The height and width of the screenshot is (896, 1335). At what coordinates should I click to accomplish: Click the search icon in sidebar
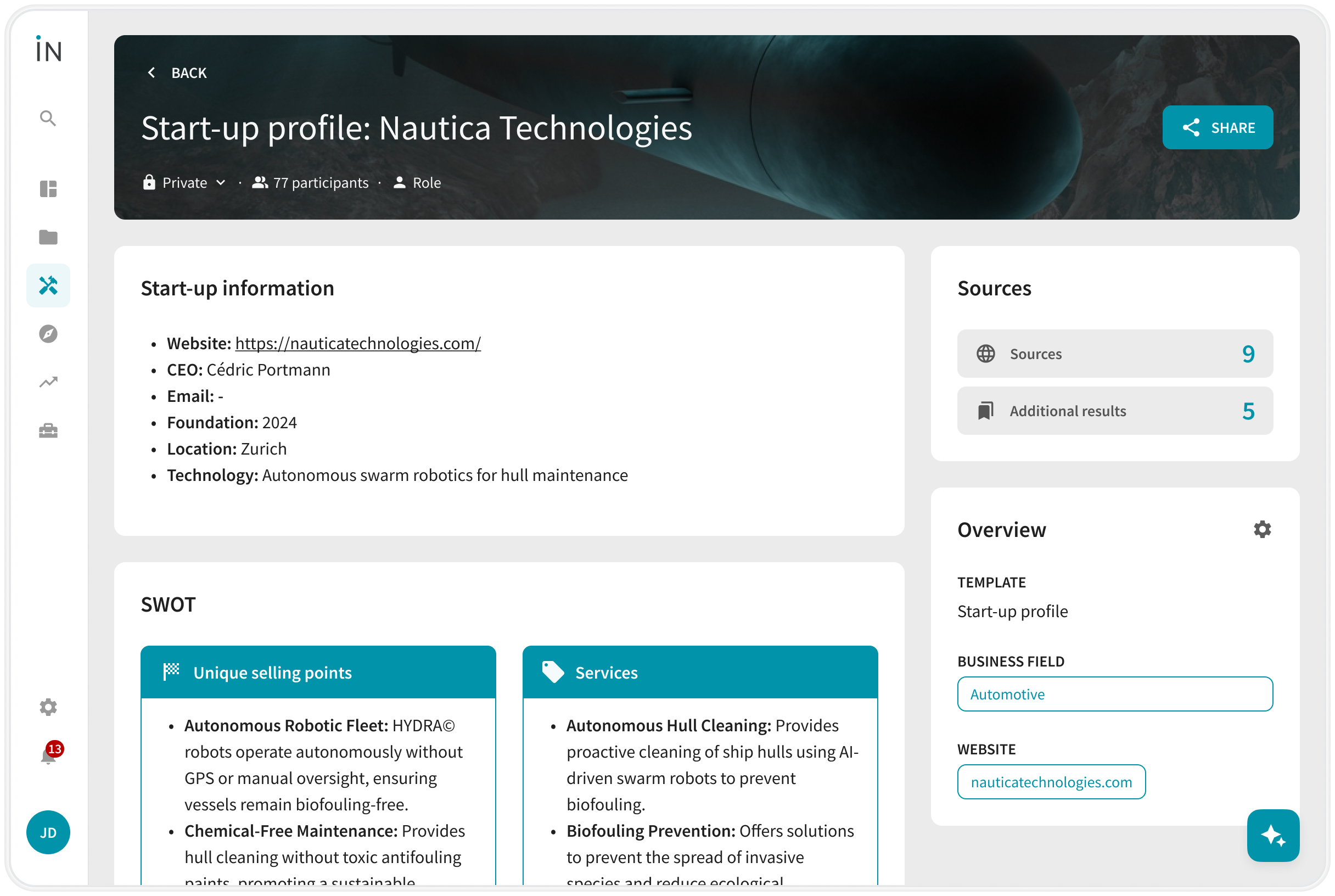[48, 118]
